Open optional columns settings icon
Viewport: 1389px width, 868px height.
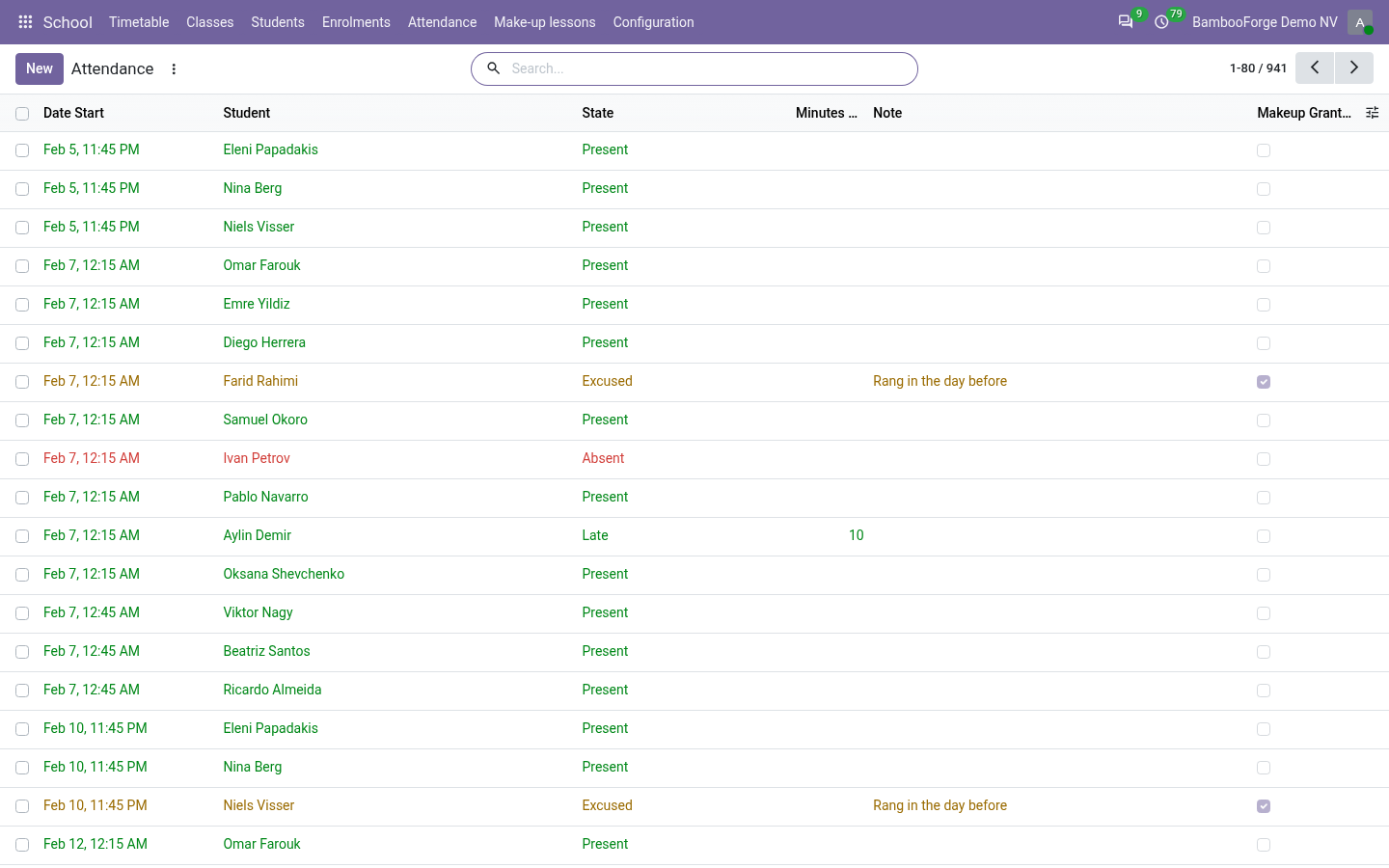pos(1373,113)
